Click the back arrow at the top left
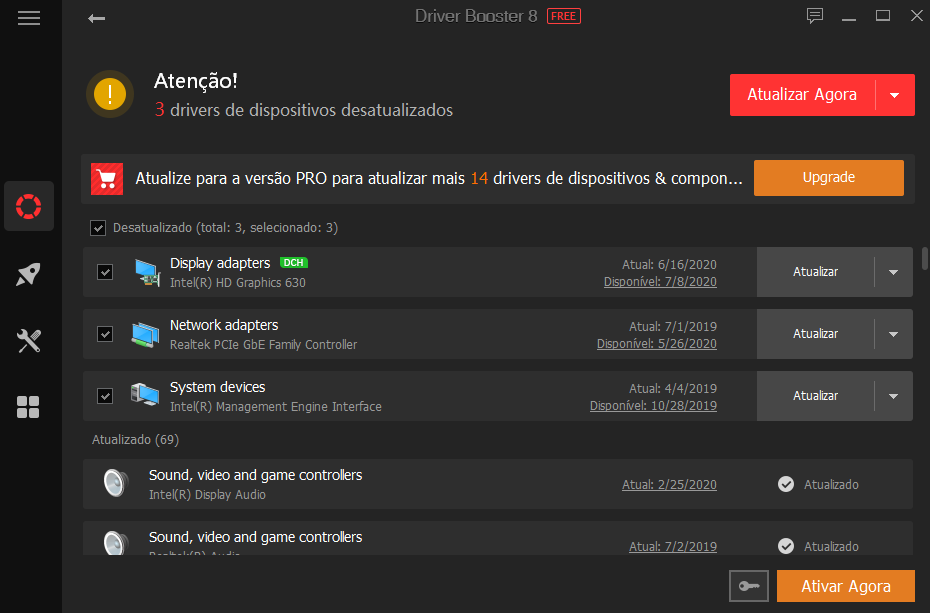The width and height of the screenshot is (930, 613). [x=97, y=17]
